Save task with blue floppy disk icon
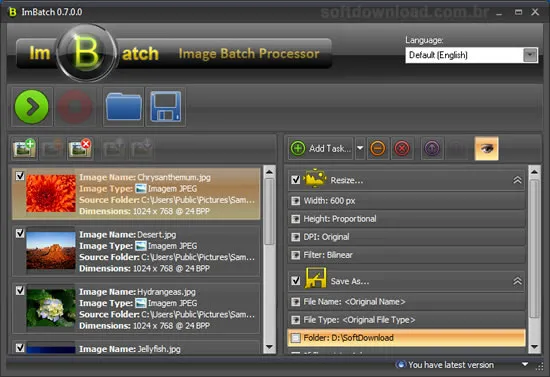The width and height of the screenshot is (550, 377). coord(166,107)
